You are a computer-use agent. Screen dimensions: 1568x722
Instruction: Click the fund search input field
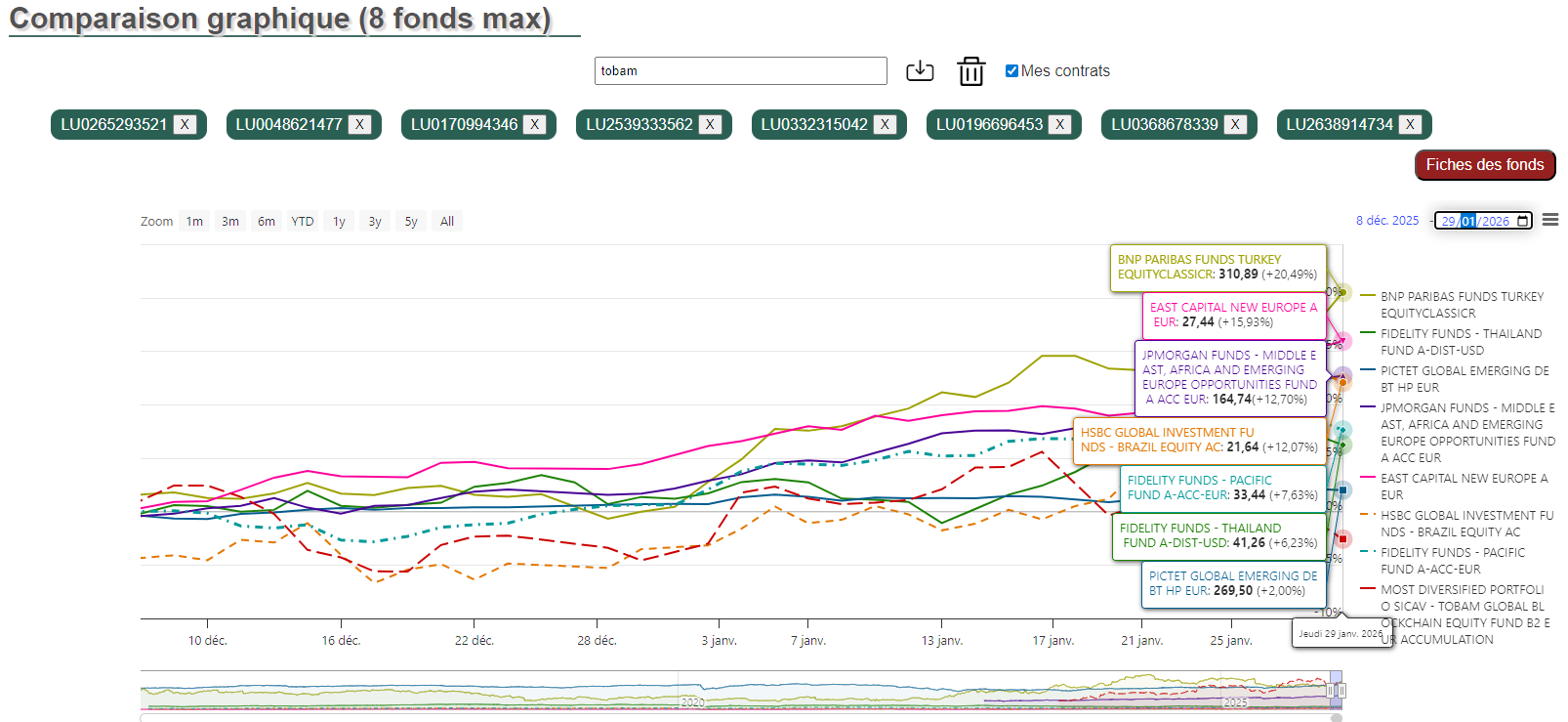point(740,71)
